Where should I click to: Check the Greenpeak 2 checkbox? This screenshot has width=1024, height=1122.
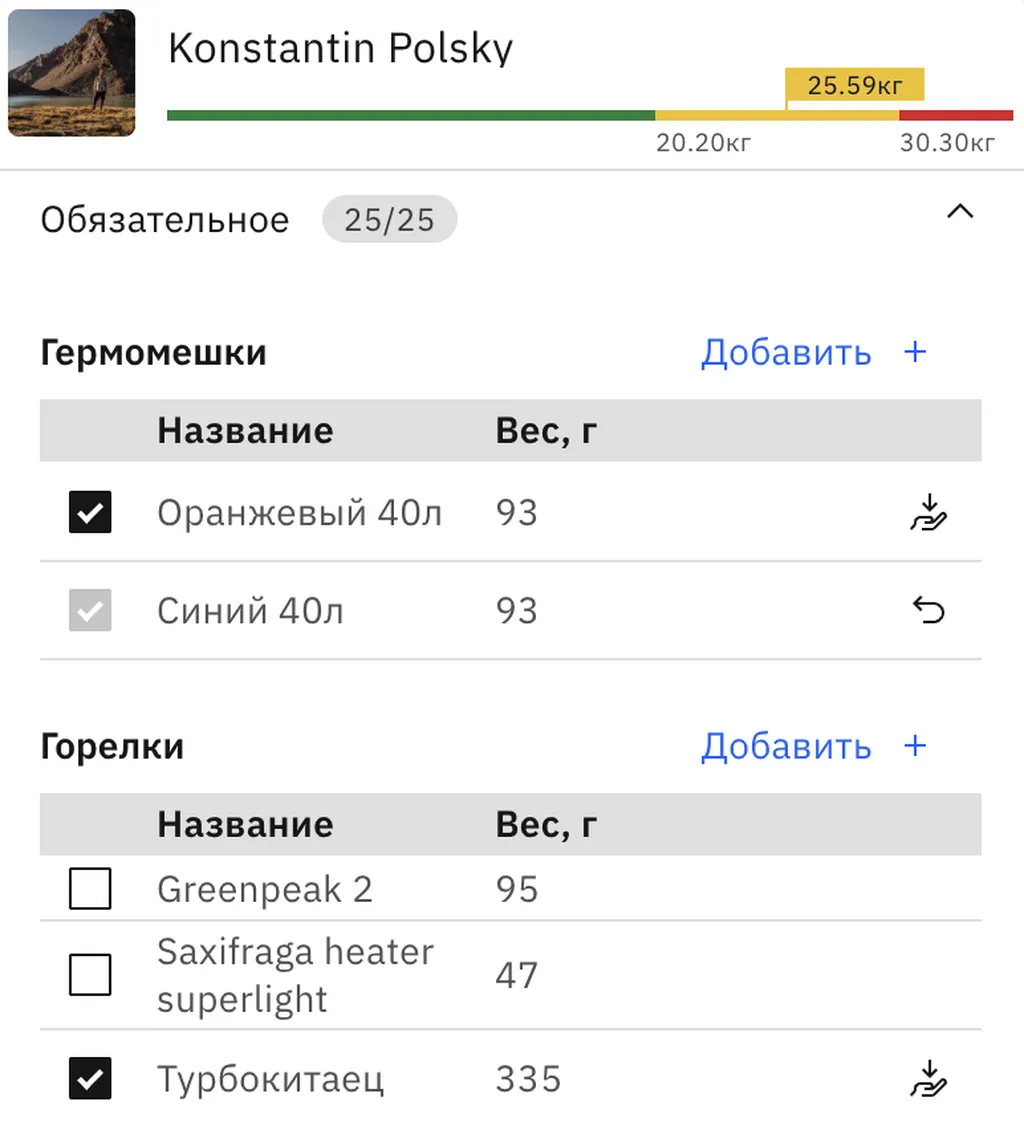[x=90, y=889]
